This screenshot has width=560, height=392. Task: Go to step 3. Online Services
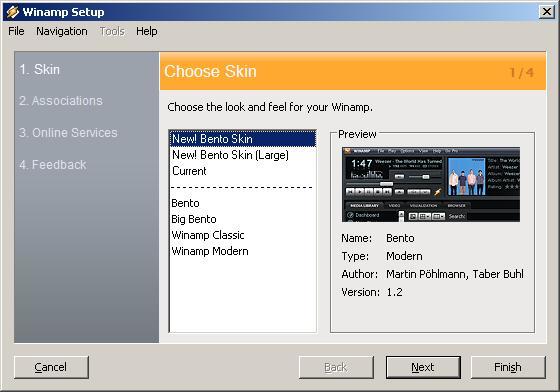click(x=68, y=133)
